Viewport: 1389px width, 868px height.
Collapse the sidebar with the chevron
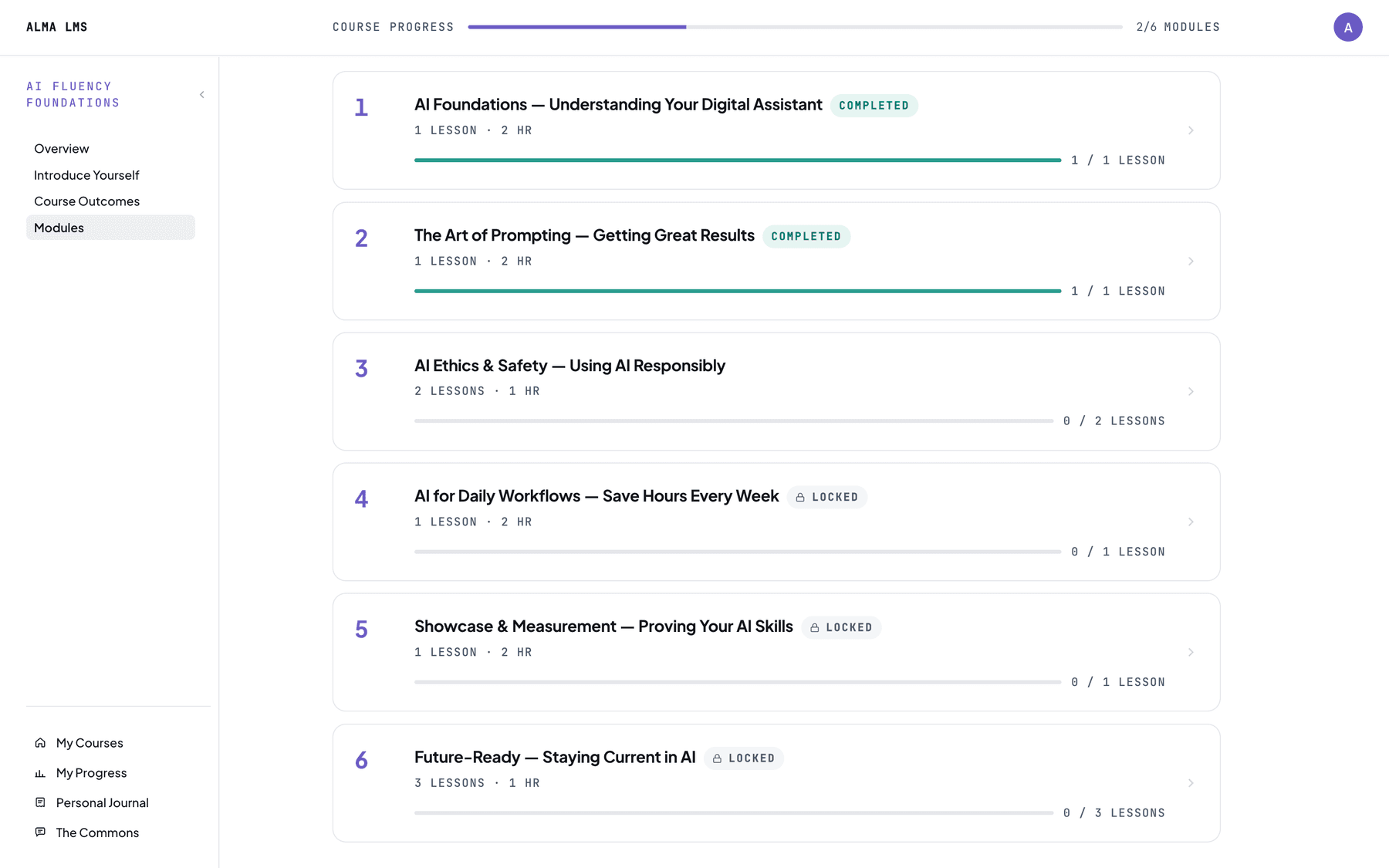[x=202, y=95]
